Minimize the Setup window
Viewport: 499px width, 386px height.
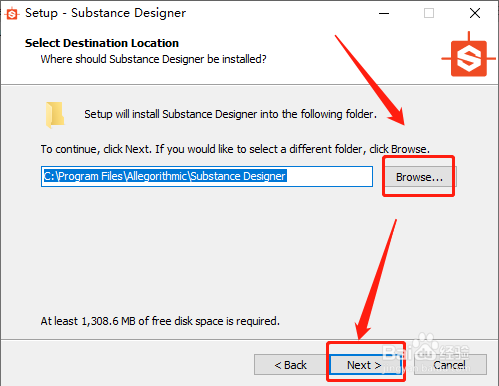point(384,13)
